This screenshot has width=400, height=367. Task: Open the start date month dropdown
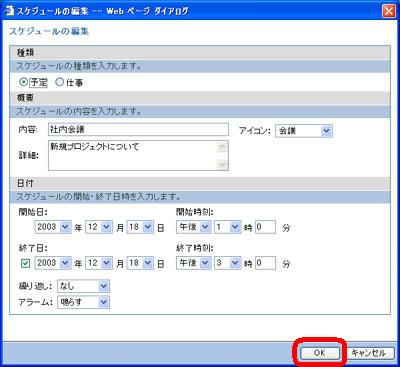tap(99, 227)
